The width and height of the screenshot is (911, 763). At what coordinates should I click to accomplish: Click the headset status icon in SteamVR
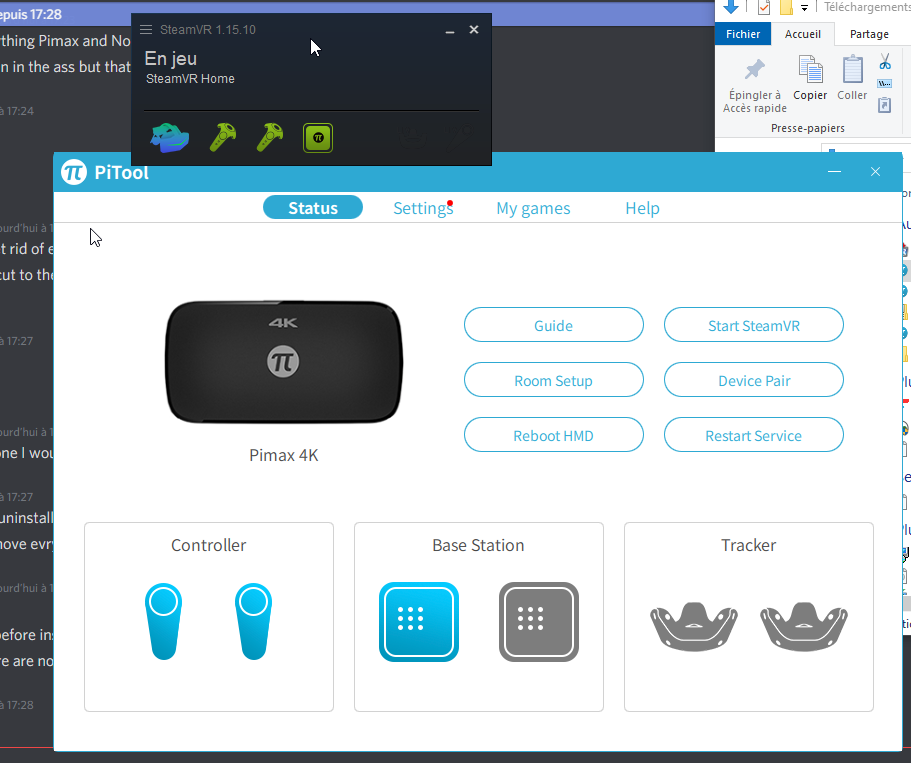click(x=170, y=138)
